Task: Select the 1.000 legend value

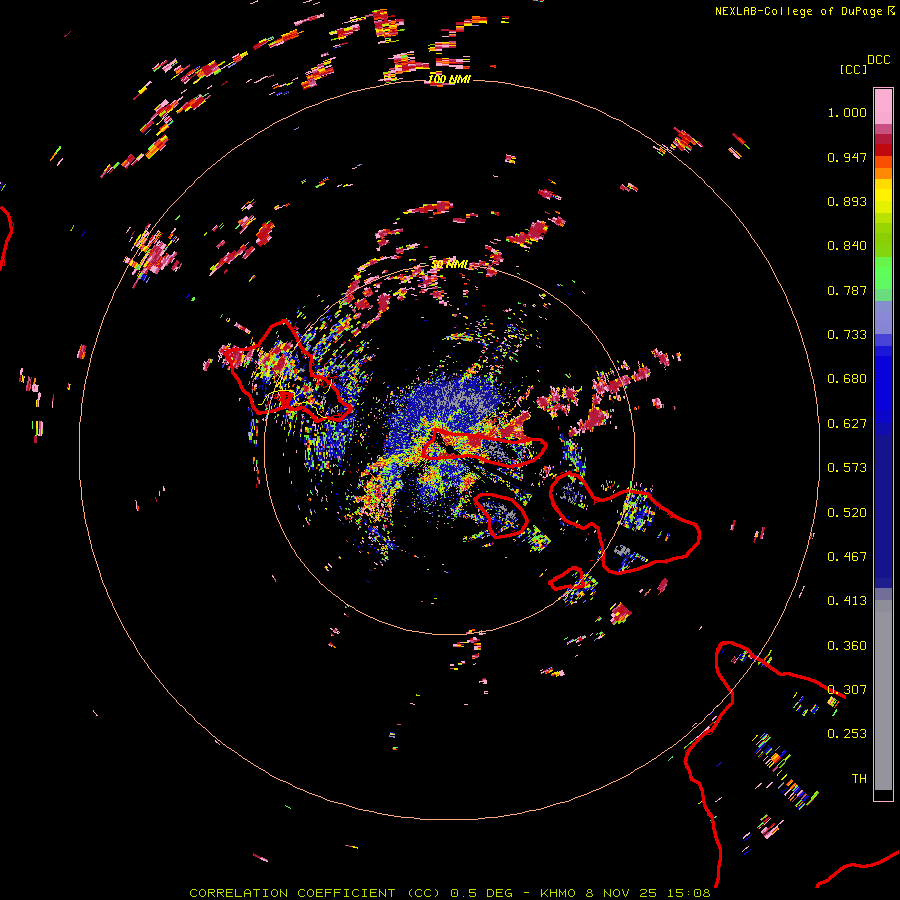Action: [x=847, y=112]
